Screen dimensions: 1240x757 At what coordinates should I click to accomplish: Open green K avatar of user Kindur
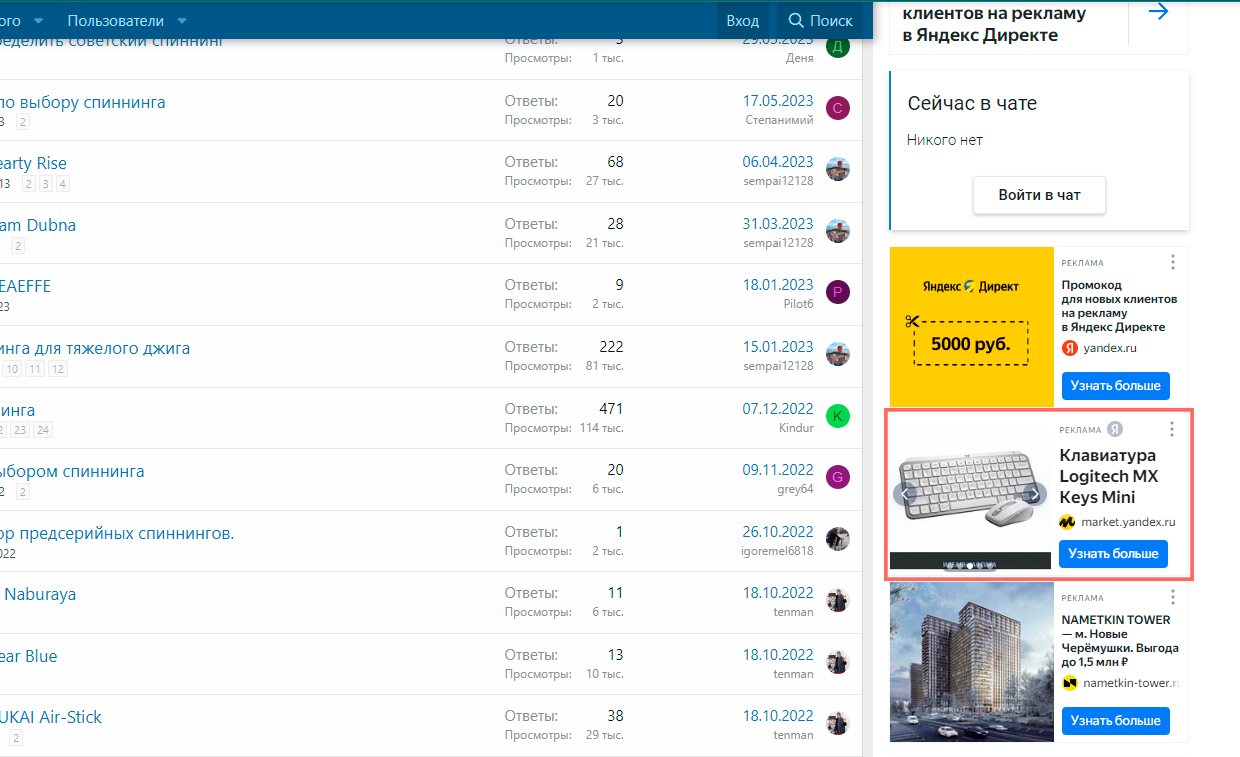(x=838, y=416)
